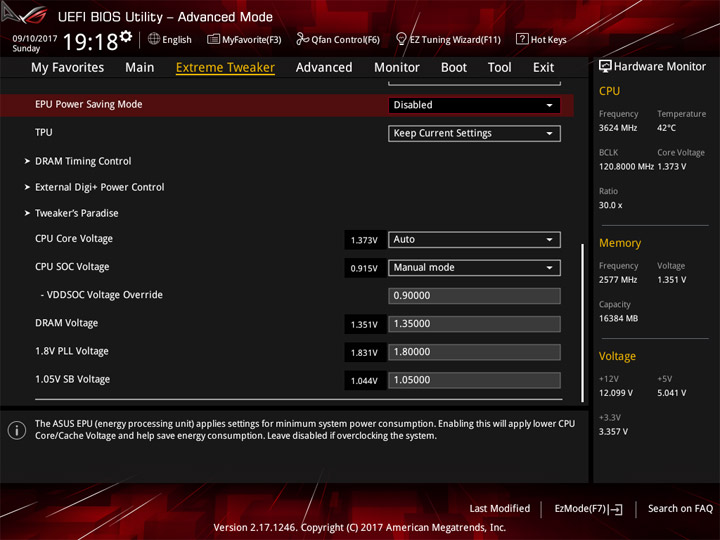Screen dimensions: 720x540
Task: Click English language button
Action: pyautogui.click(x=177, y=40)
